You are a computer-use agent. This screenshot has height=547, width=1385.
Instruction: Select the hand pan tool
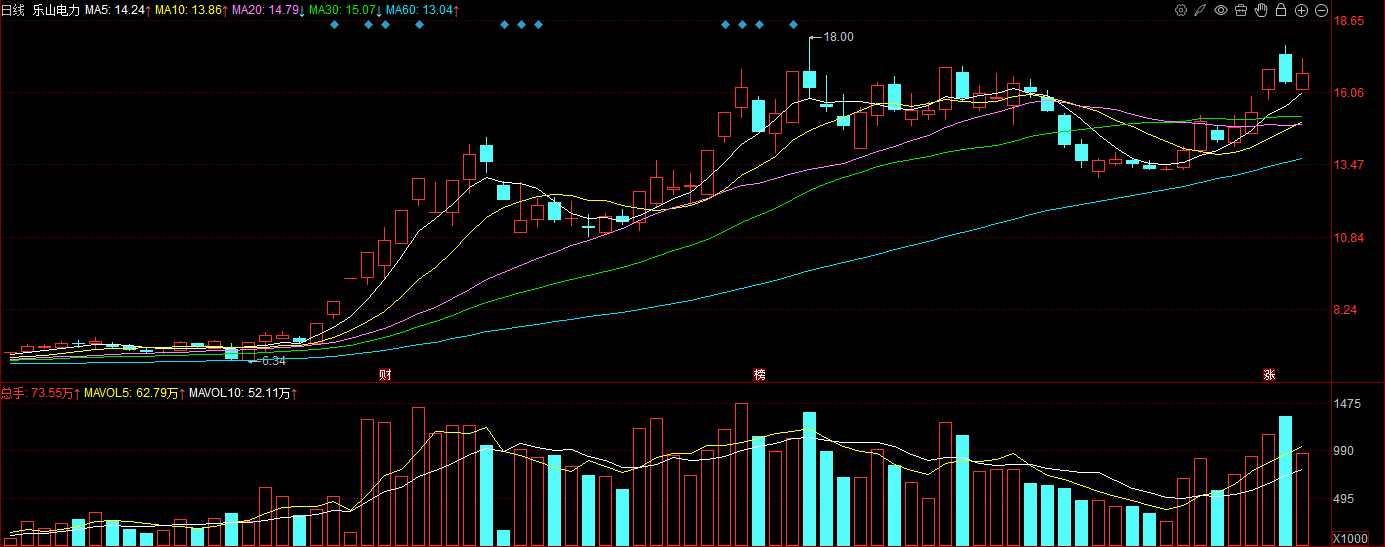click(1262, 10)
